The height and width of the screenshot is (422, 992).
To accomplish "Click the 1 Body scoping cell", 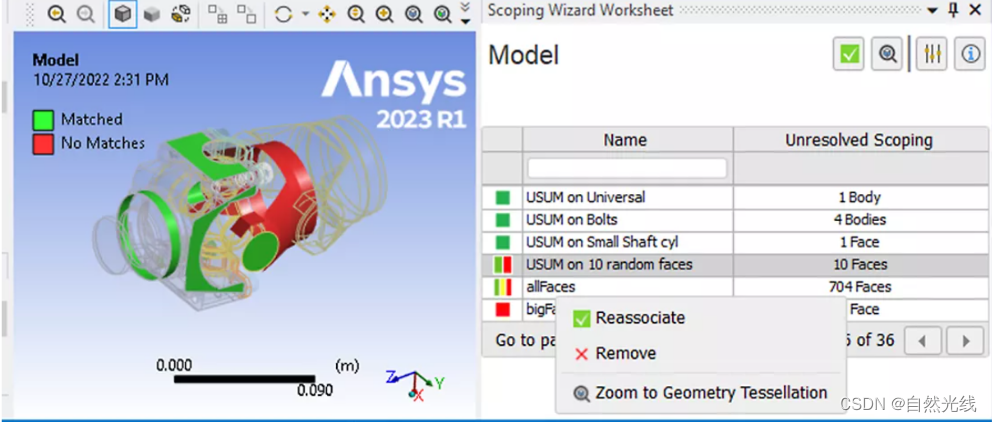I will (859, 197).
